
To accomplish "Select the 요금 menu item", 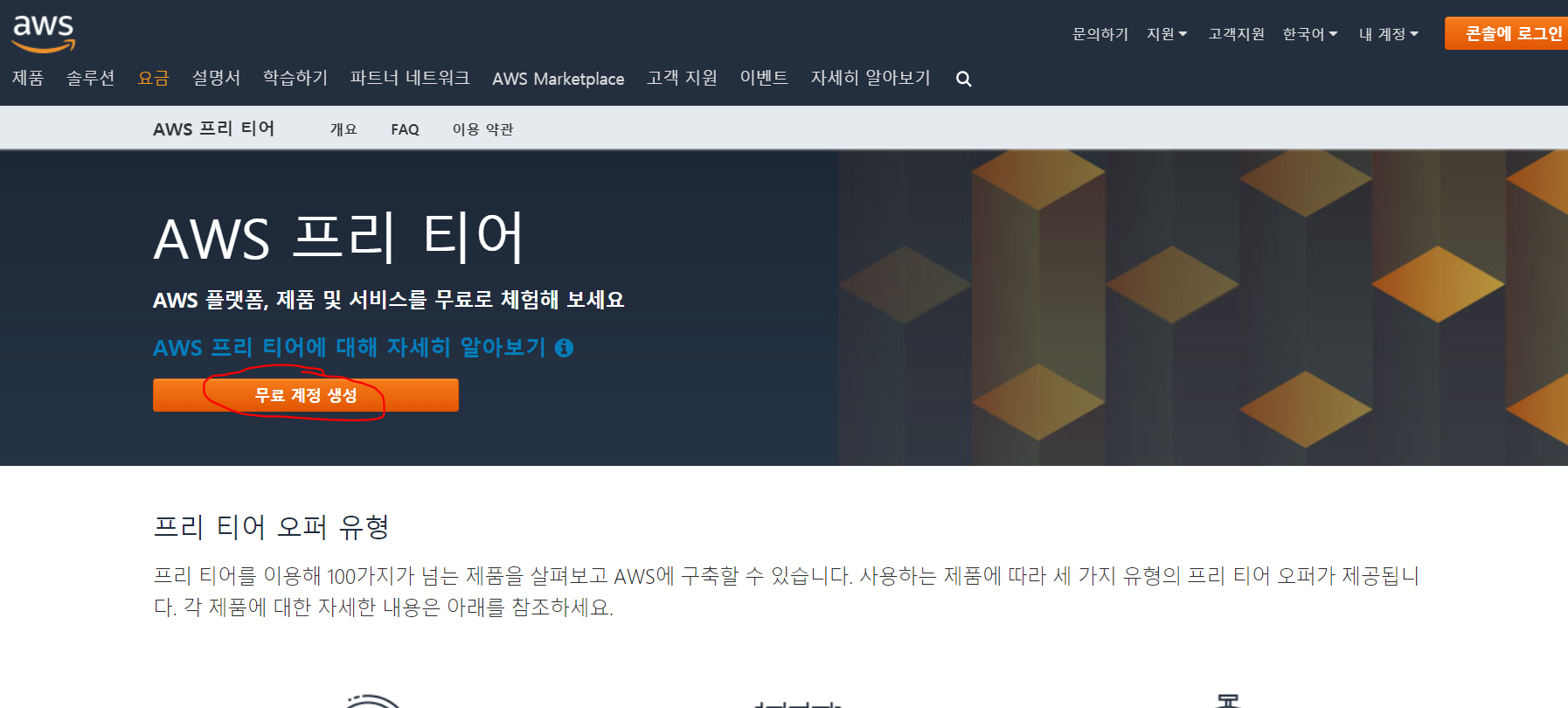I will pyautogui.click(x=154, y=78).
